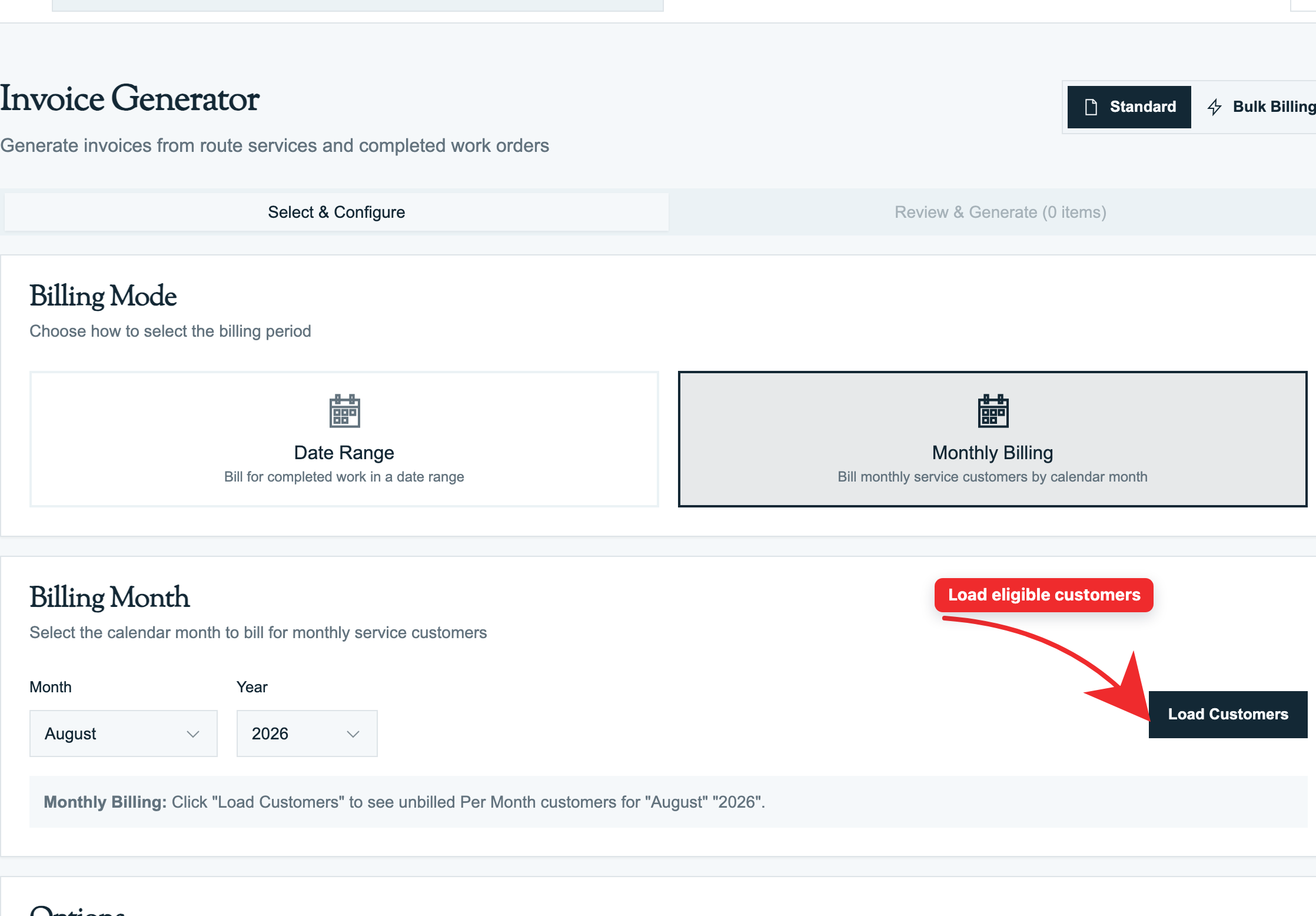Image resolution: width=1316 pixels, height=916 pixels.
Task: Click the 'Bill for completed work in a date range' text
Action: (x=344, y=477)
